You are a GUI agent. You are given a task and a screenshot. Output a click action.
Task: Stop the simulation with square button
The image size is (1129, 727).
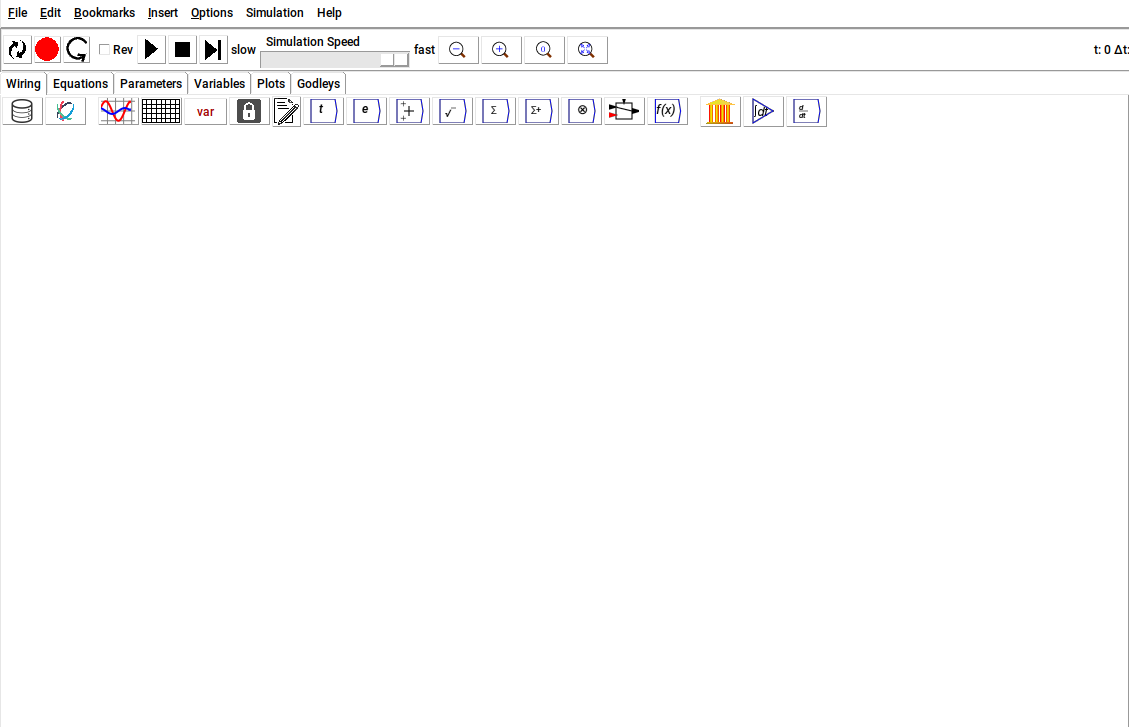click(x=182, y=50)
